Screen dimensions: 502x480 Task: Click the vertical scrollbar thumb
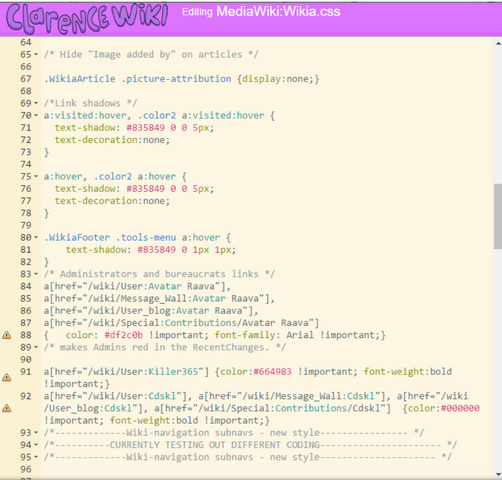pos(498,216)
